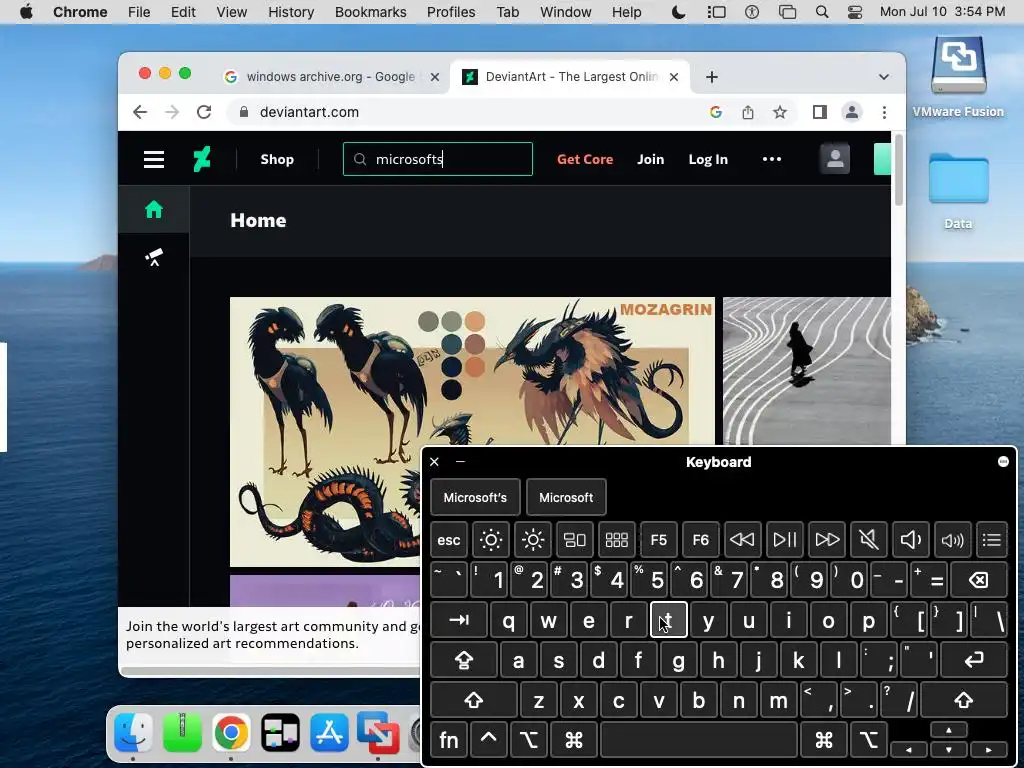Open the Profiles menu
This screenshot has height=768, width=1024.
point(451,12)
